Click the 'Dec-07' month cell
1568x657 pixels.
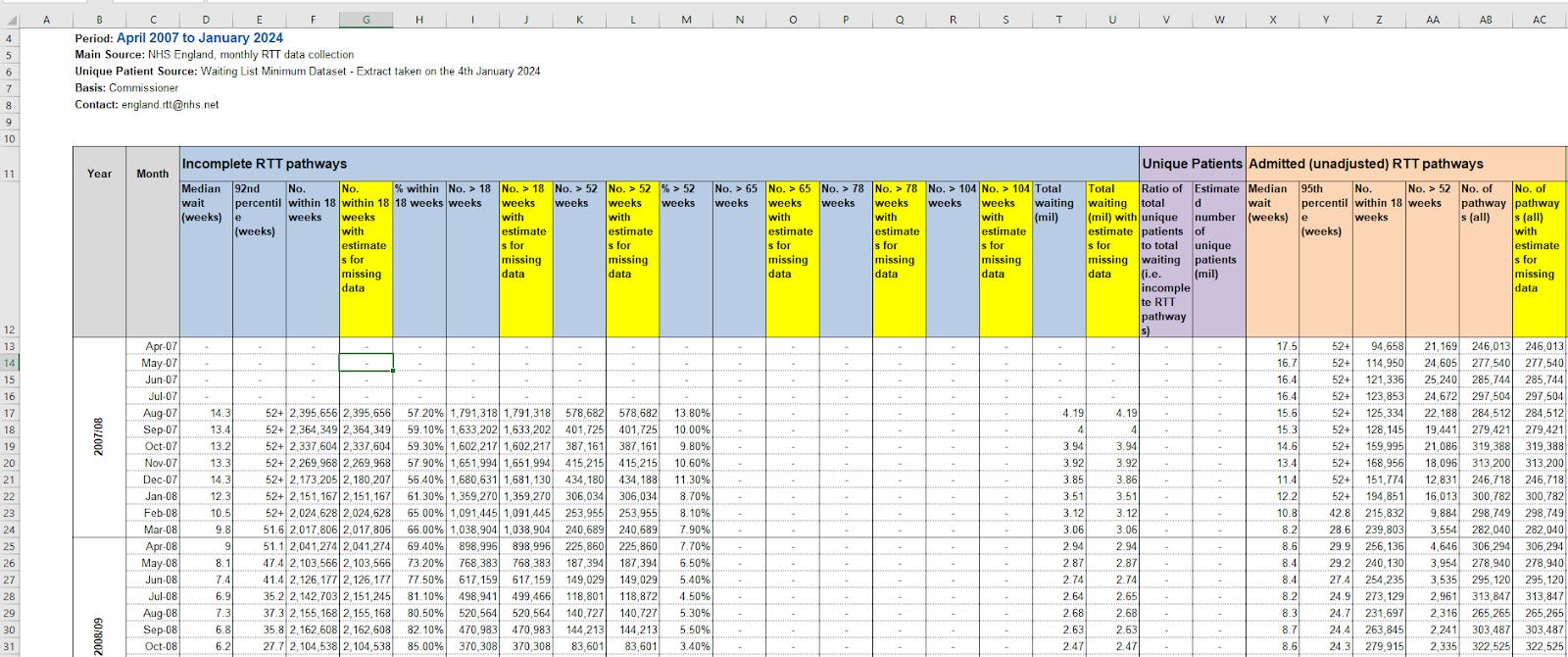pos(152,480)
